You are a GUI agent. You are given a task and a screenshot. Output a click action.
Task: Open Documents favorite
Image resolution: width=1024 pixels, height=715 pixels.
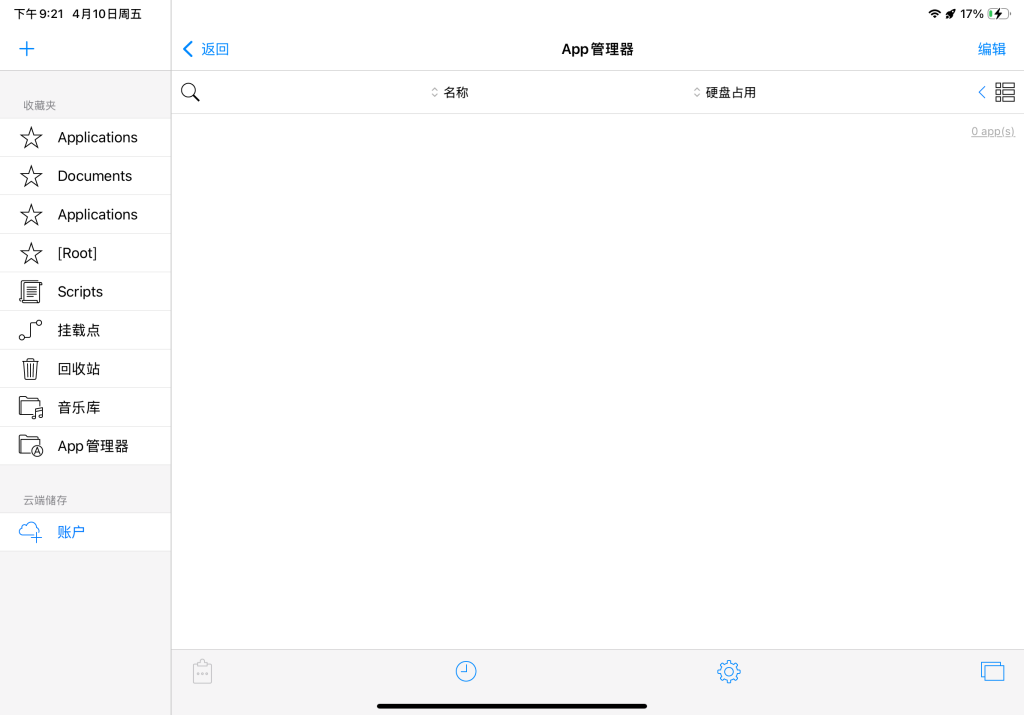click(x=86, y=176)
